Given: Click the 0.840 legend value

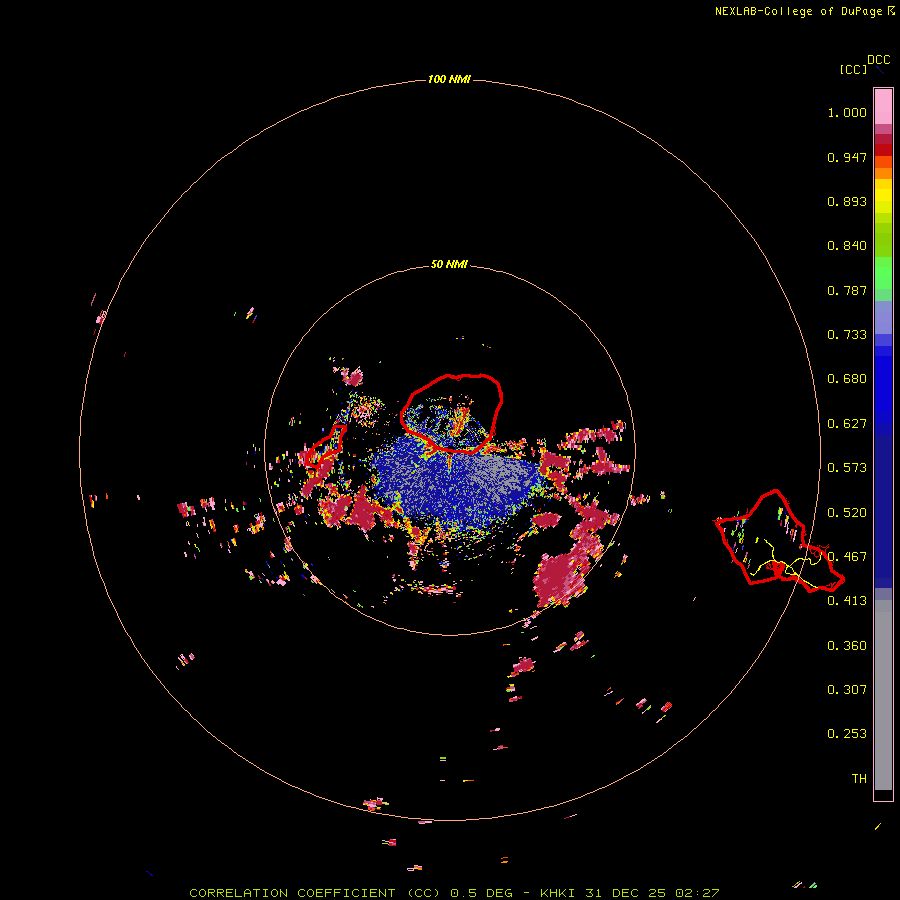Looking at the screenshot, I should (x=847, y=246).
